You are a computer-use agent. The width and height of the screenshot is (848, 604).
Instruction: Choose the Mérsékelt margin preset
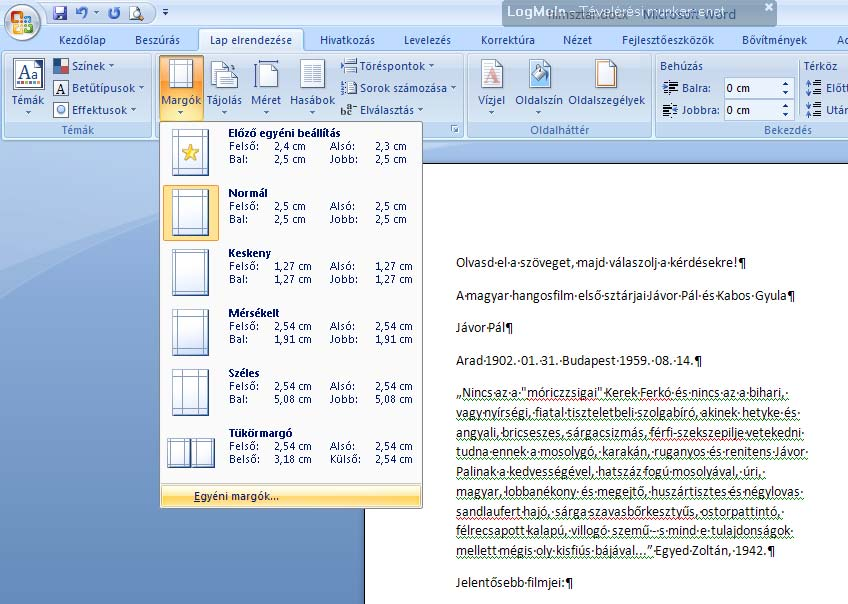point(291,333)
